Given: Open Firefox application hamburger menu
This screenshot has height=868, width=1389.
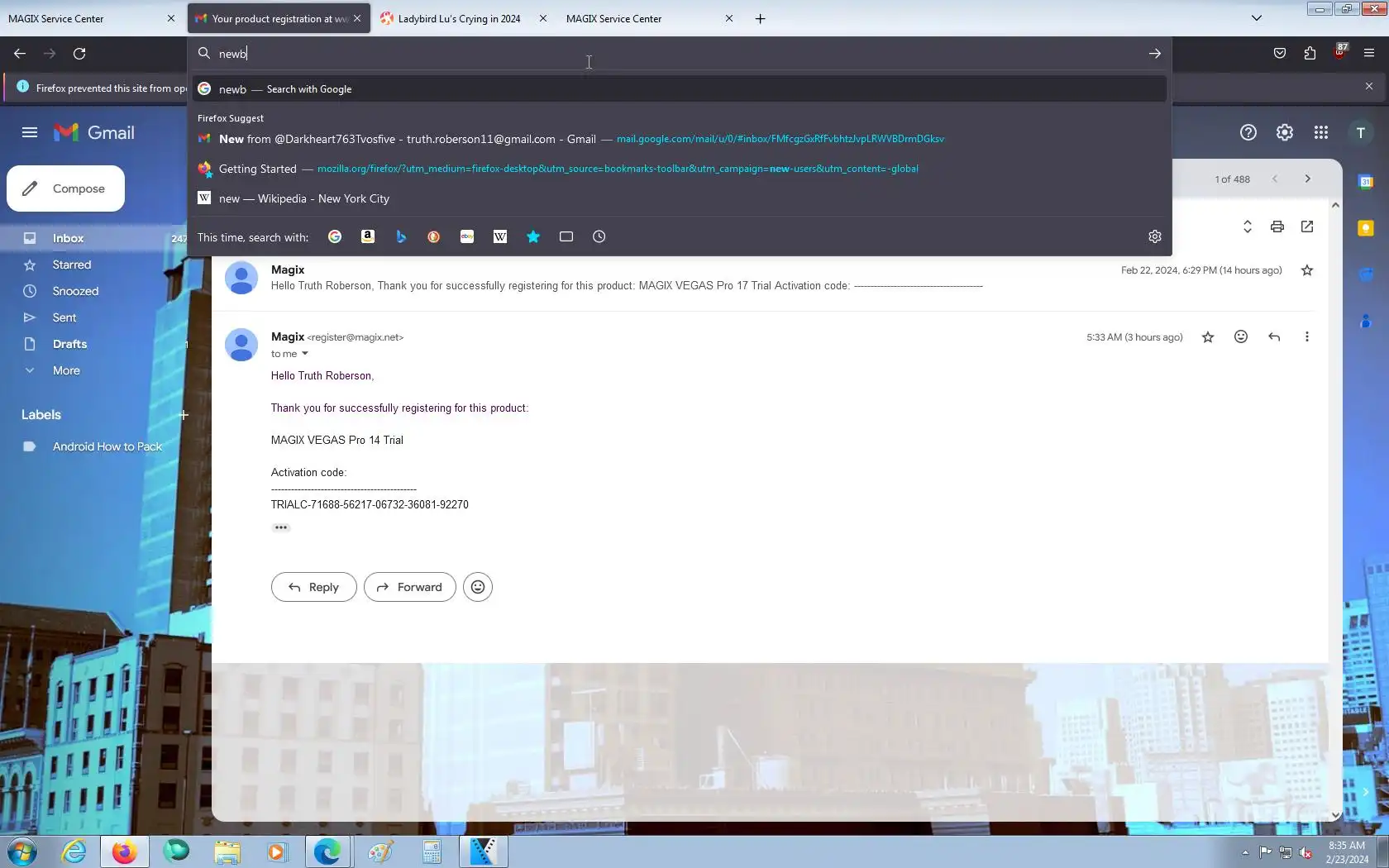Looking at the screenshot, I should coord(1369,54).
